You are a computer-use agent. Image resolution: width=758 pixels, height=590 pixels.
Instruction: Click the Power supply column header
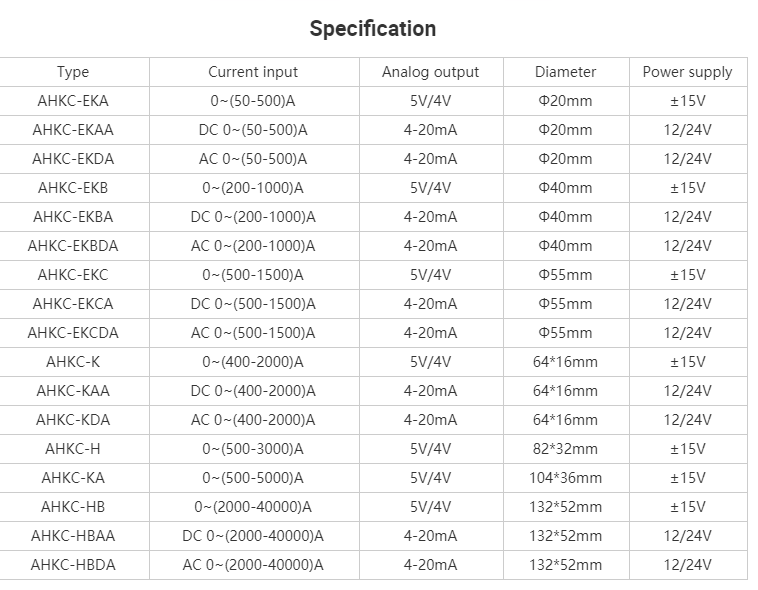tap(687, 72)
